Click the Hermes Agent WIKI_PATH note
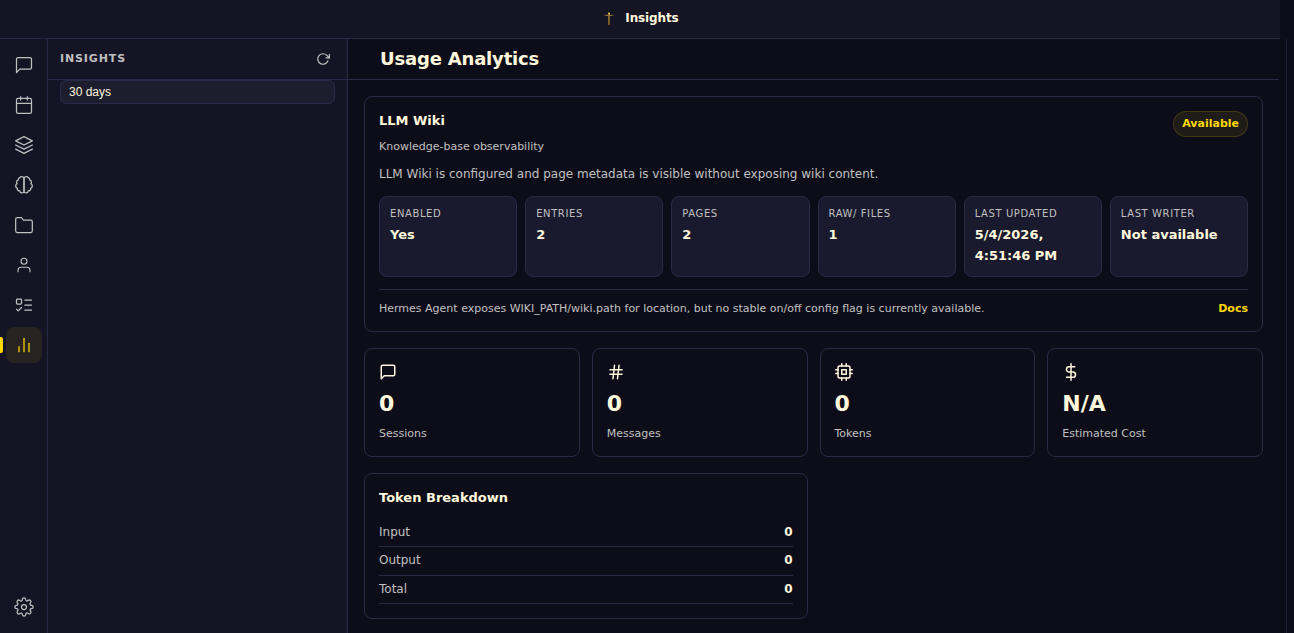Screen dimensions: 1294x633 point(681,308)
